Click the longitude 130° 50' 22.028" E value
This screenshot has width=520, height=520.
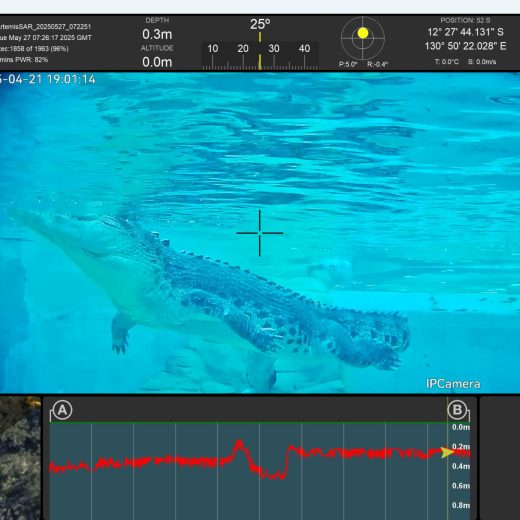click(x=465, y=46)
